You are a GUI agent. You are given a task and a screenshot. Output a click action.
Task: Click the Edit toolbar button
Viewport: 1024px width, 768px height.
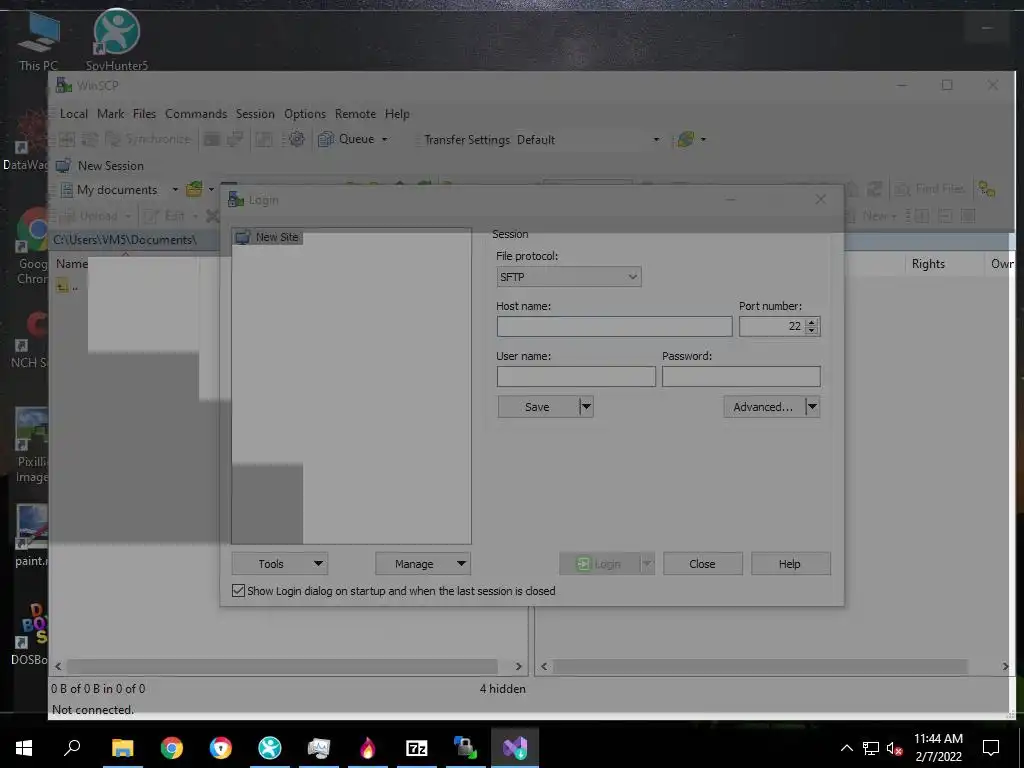(x=167, y=216)
